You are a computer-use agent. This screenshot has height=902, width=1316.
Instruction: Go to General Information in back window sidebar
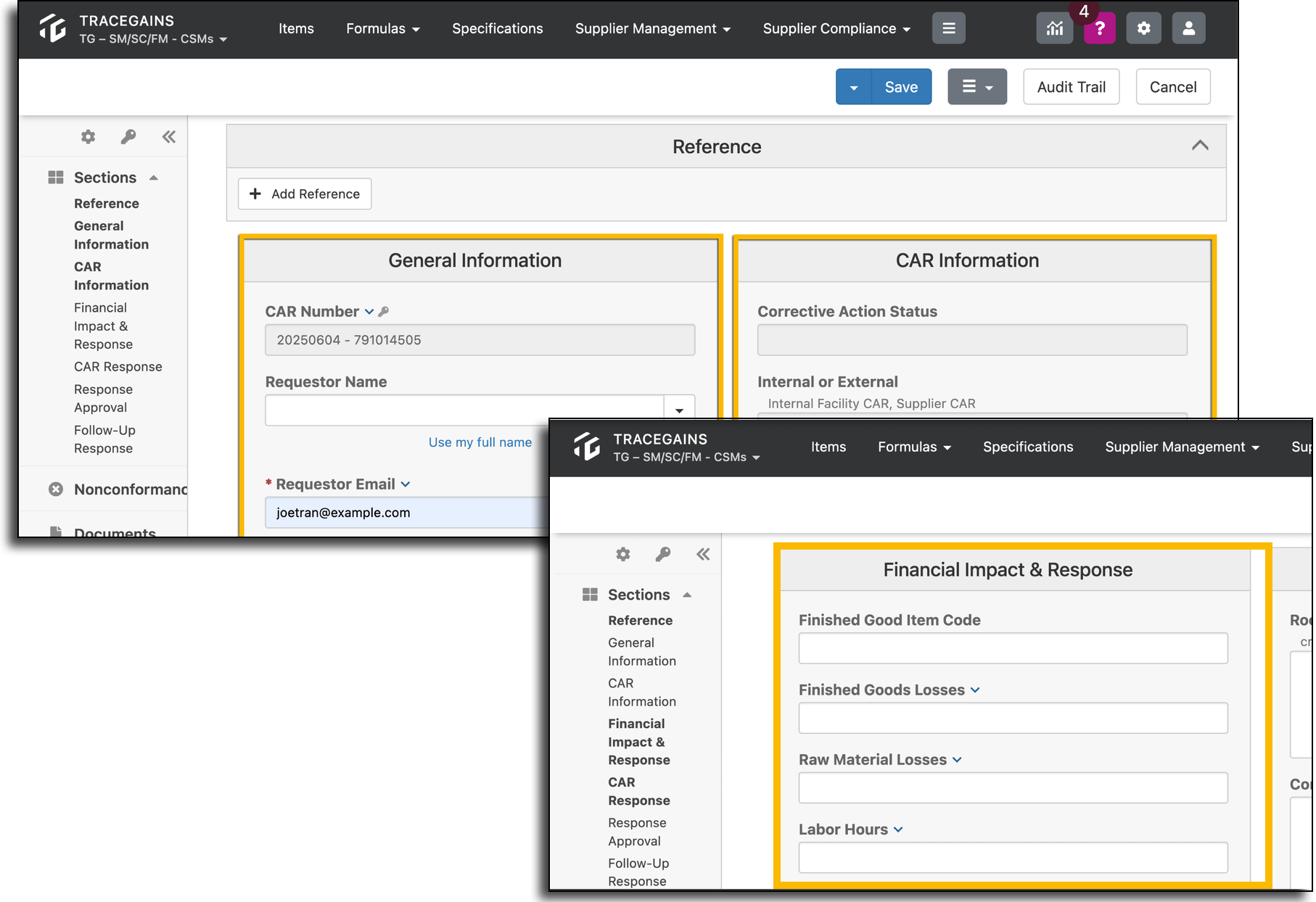(112, 236)
